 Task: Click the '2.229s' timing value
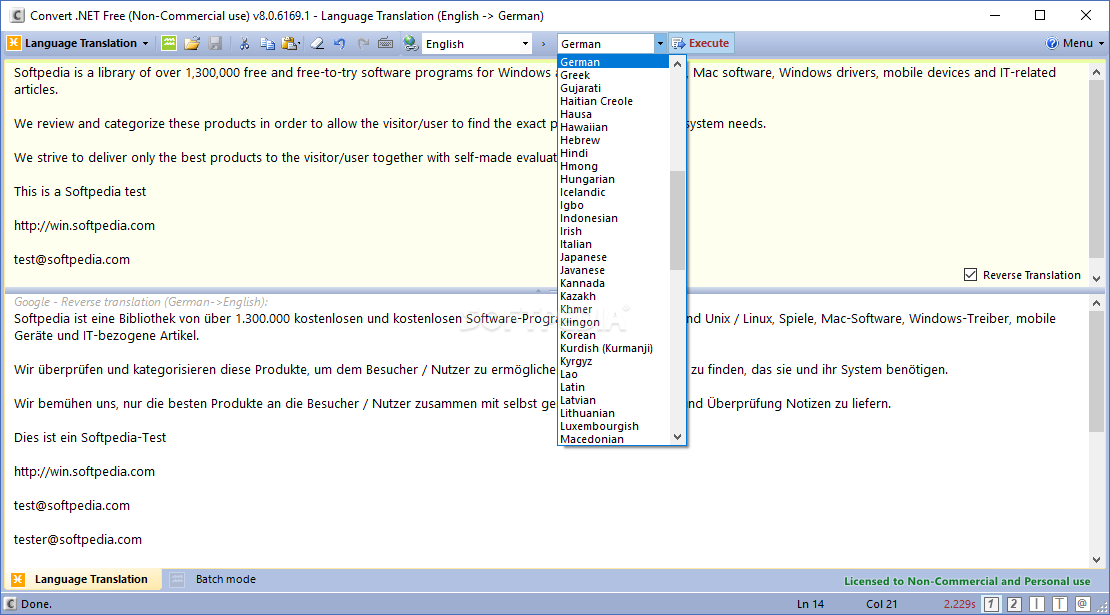(959, 604)
